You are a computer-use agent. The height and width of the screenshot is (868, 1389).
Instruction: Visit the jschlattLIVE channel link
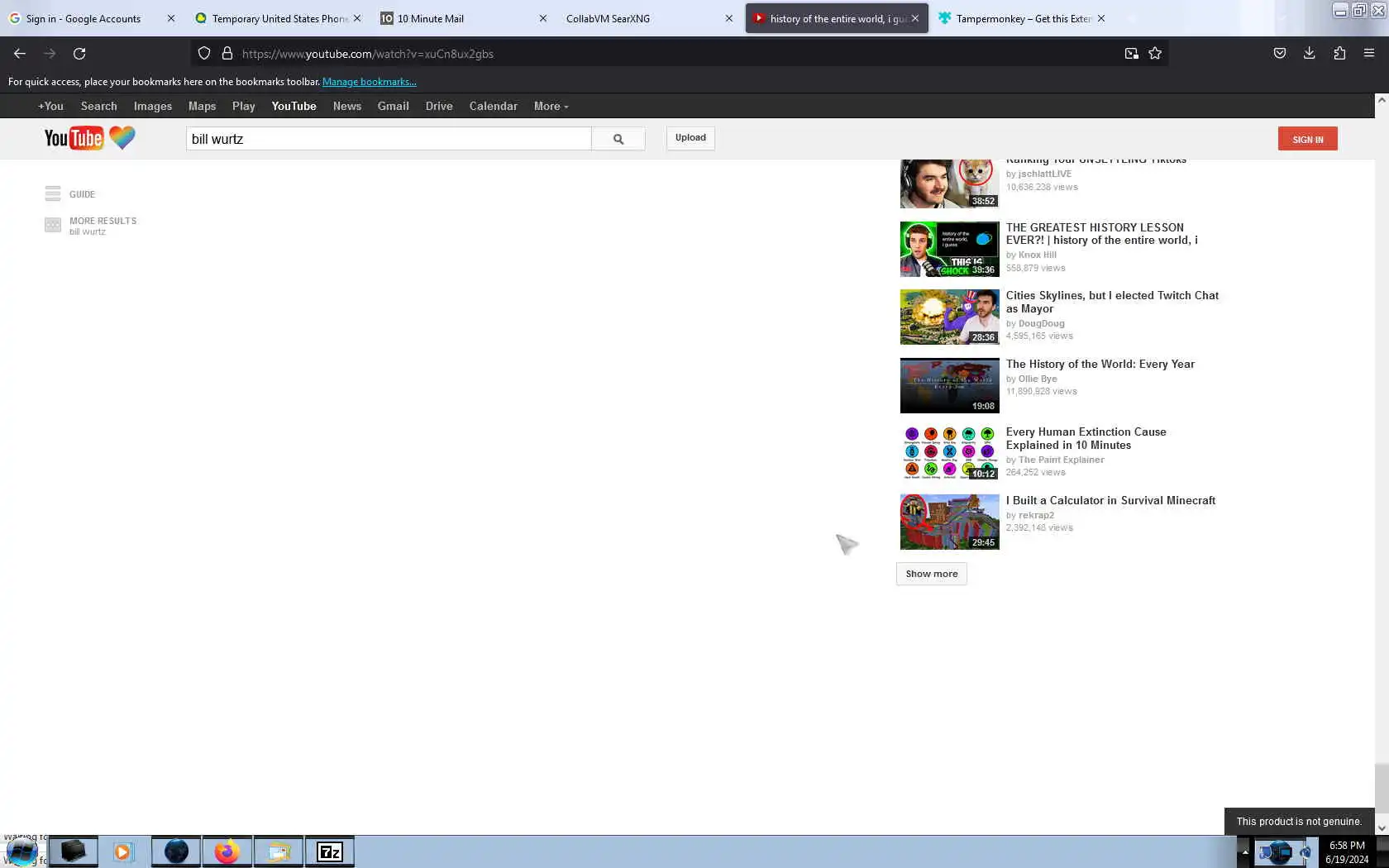[1045, 174]
